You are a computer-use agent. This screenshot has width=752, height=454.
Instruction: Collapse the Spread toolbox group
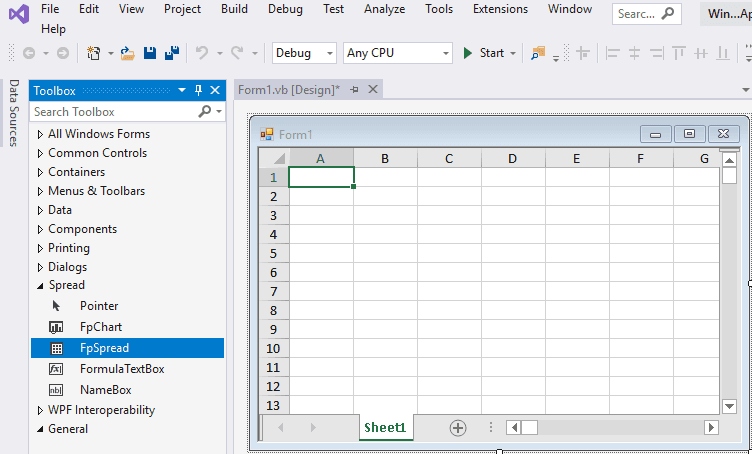[x=40, y=285]
